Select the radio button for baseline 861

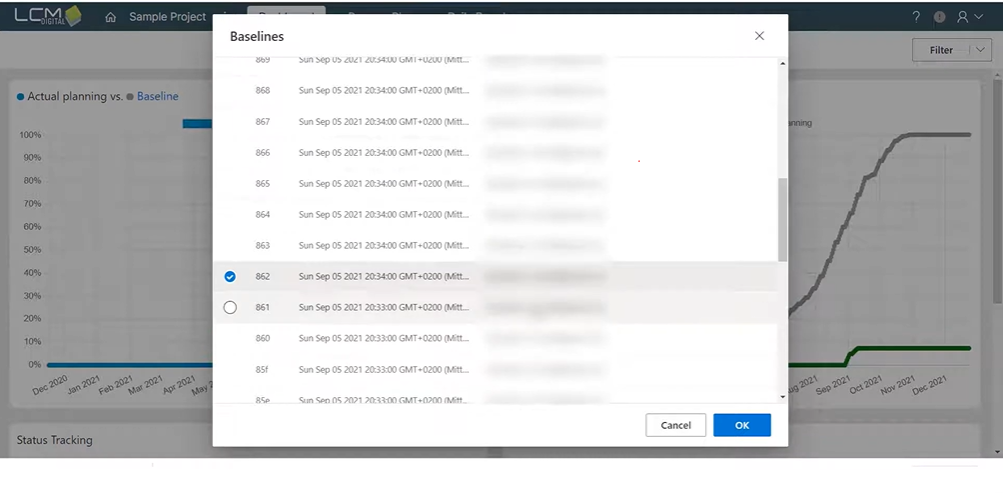click(230, 308)
